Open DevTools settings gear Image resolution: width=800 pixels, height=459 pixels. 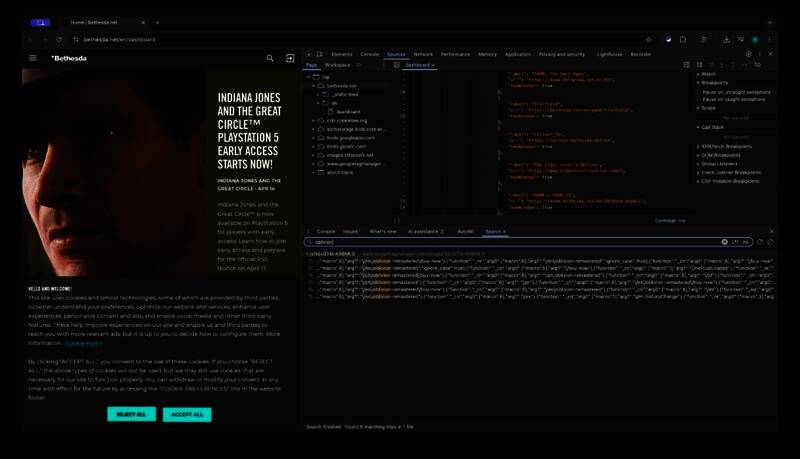[x=745, y=54]
